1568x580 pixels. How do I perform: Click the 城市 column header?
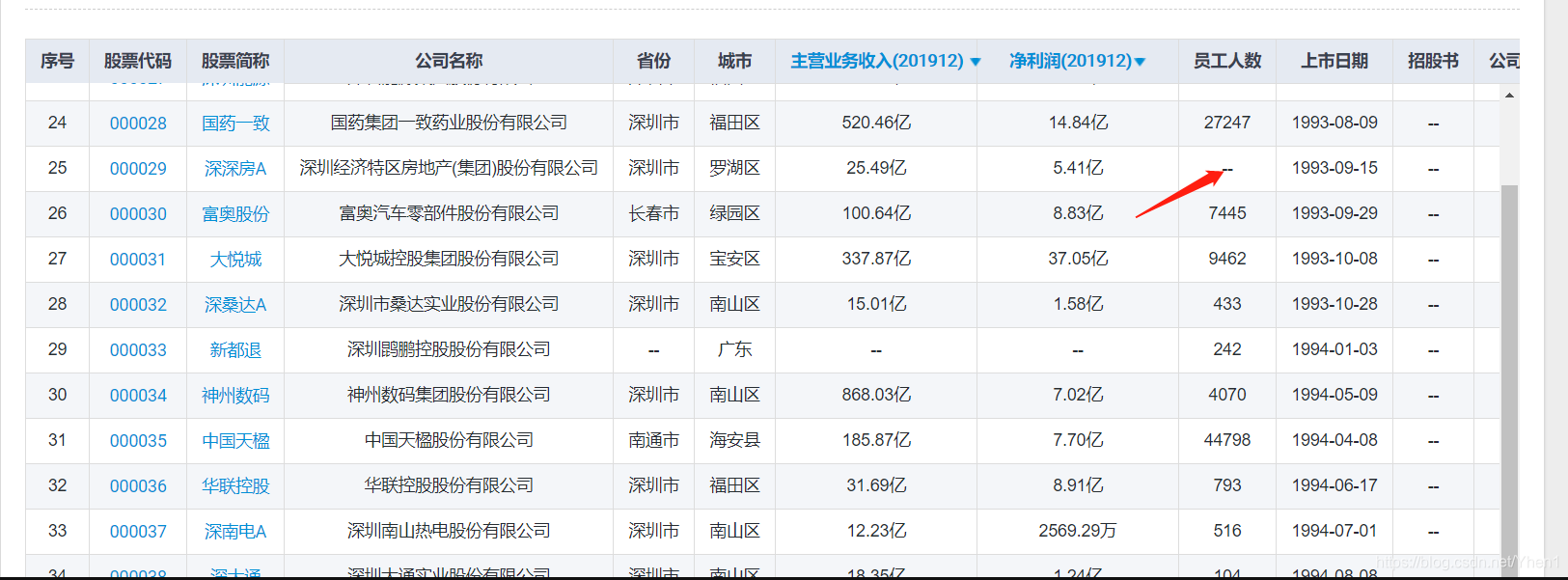tap(734, 61)
